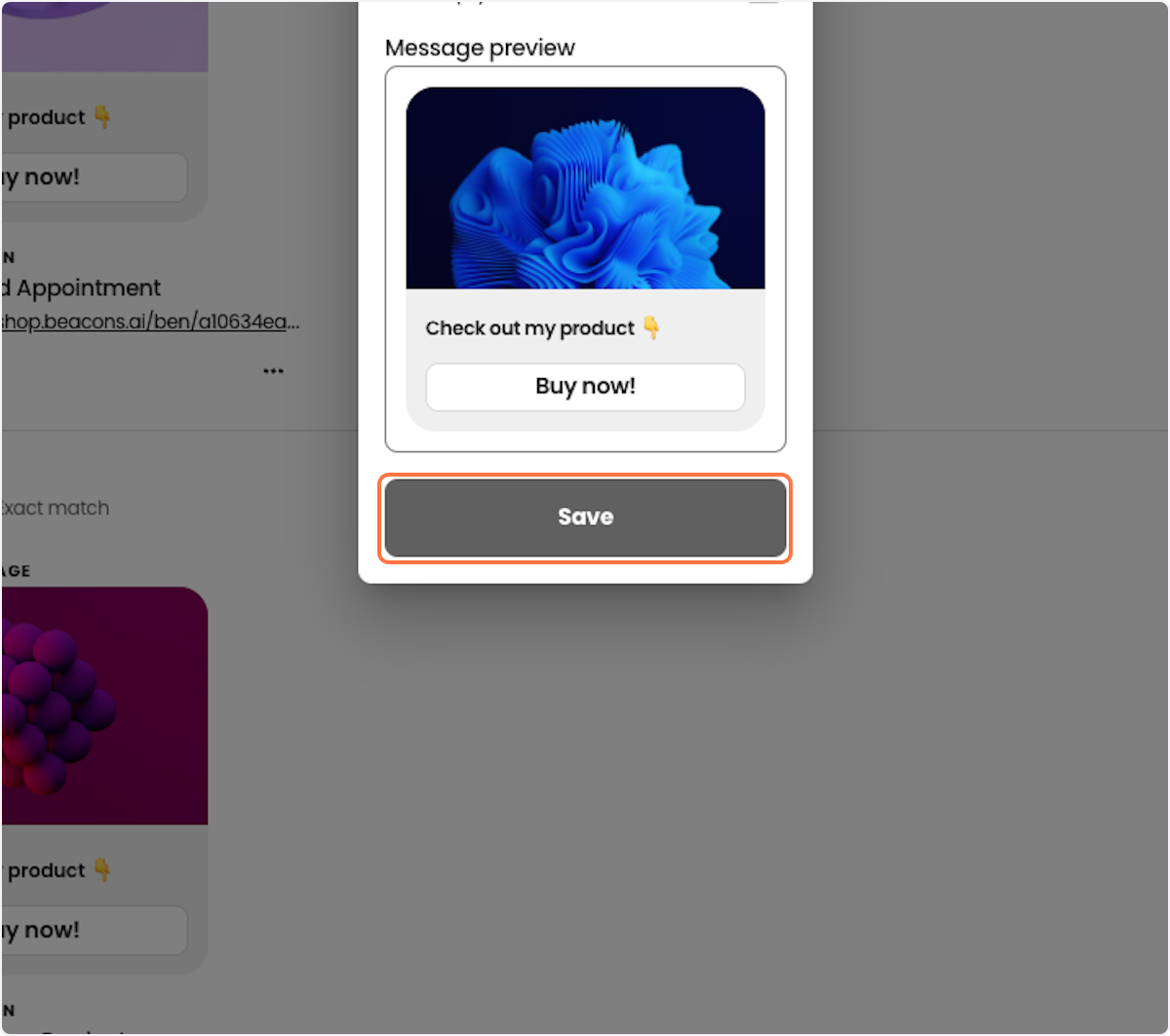
Task: Click the blue abstract image in preview
Action: [585, 188]
